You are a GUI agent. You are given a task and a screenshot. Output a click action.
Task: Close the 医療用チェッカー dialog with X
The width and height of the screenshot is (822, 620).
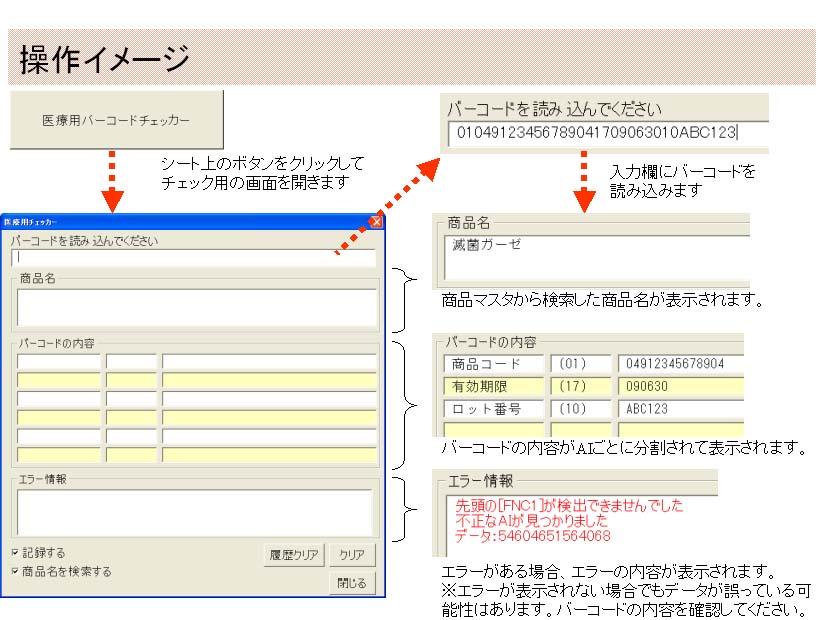click(x=376, y=222)
